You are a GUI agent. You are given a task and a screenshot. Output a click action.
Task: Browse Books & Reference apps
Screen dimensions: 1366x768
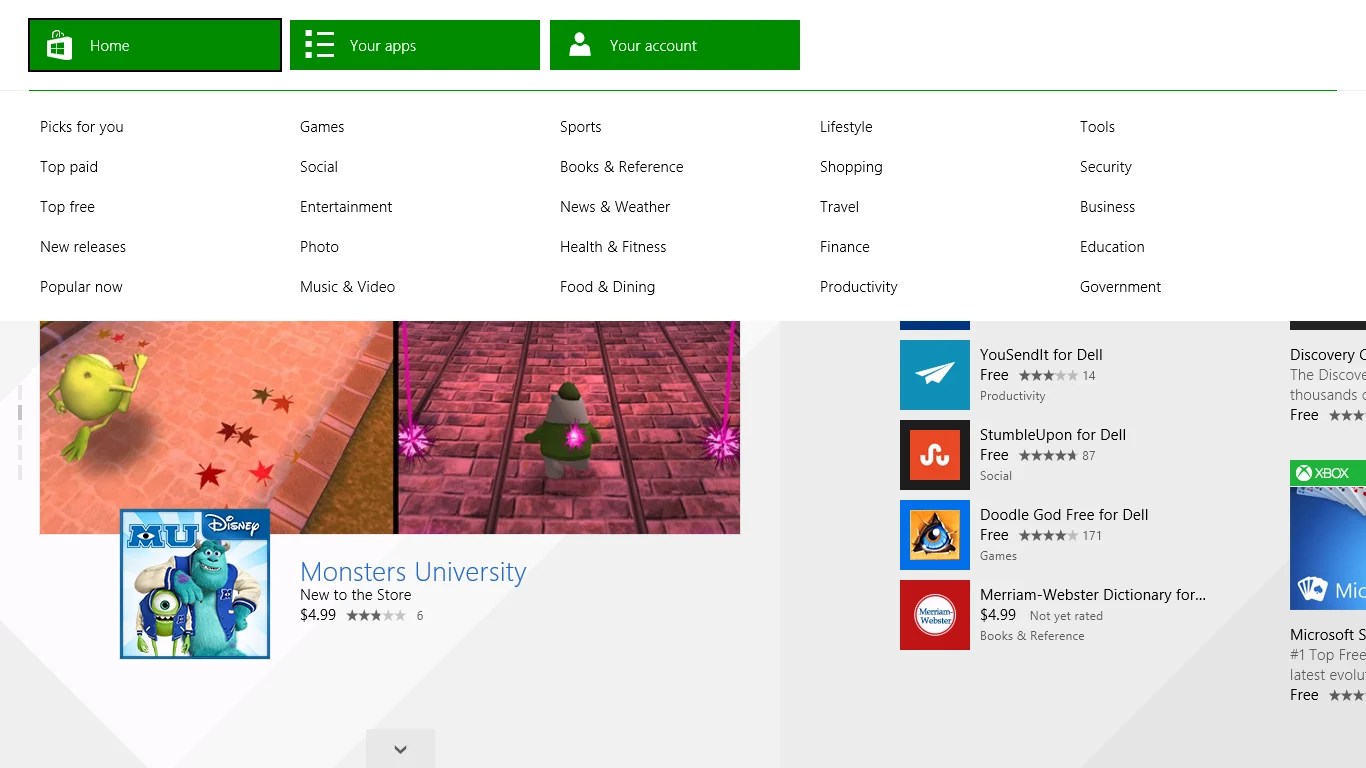coord(622,167)
